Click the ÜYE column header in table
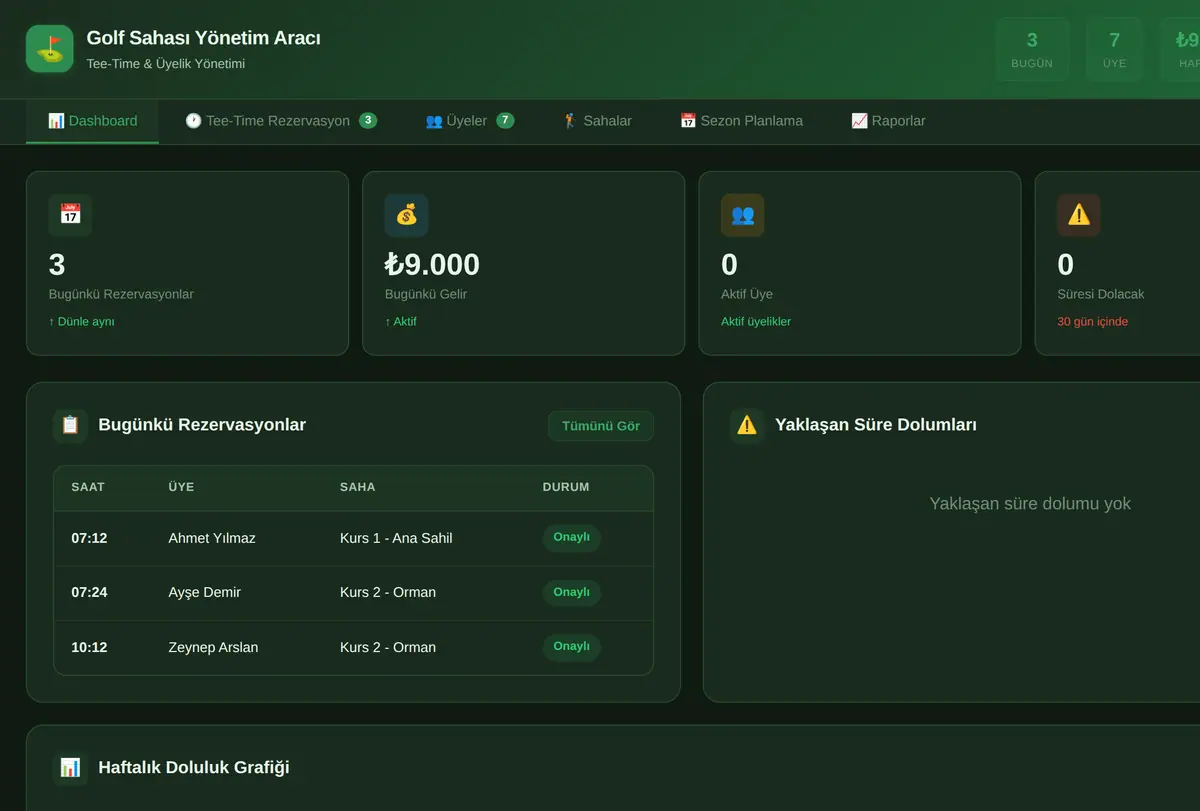This screenshot has width=1200, height=811. 181,487
